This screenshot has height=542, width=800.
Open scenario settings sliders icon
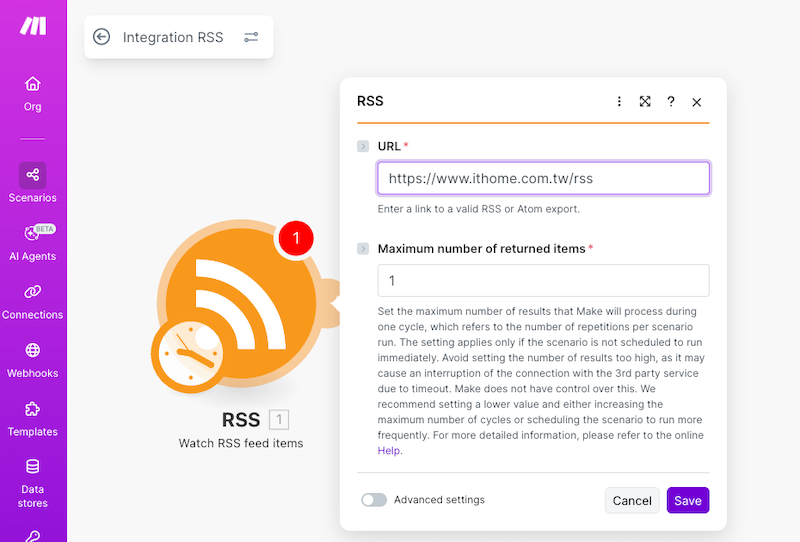pyautogui.click(x=251, y=37)
